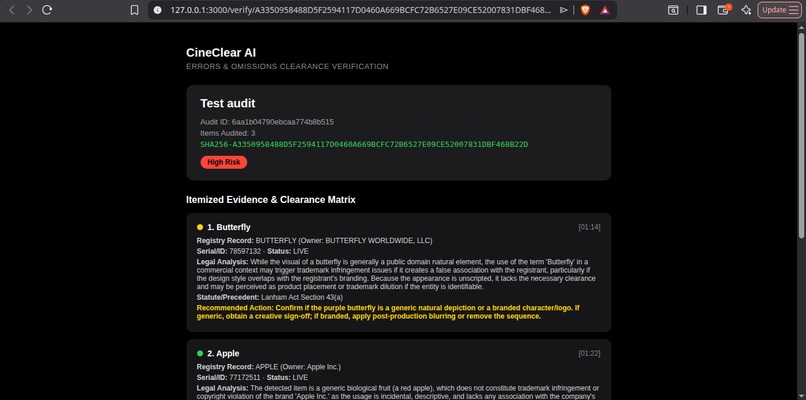Click the Audit ID line

[267, 122]
